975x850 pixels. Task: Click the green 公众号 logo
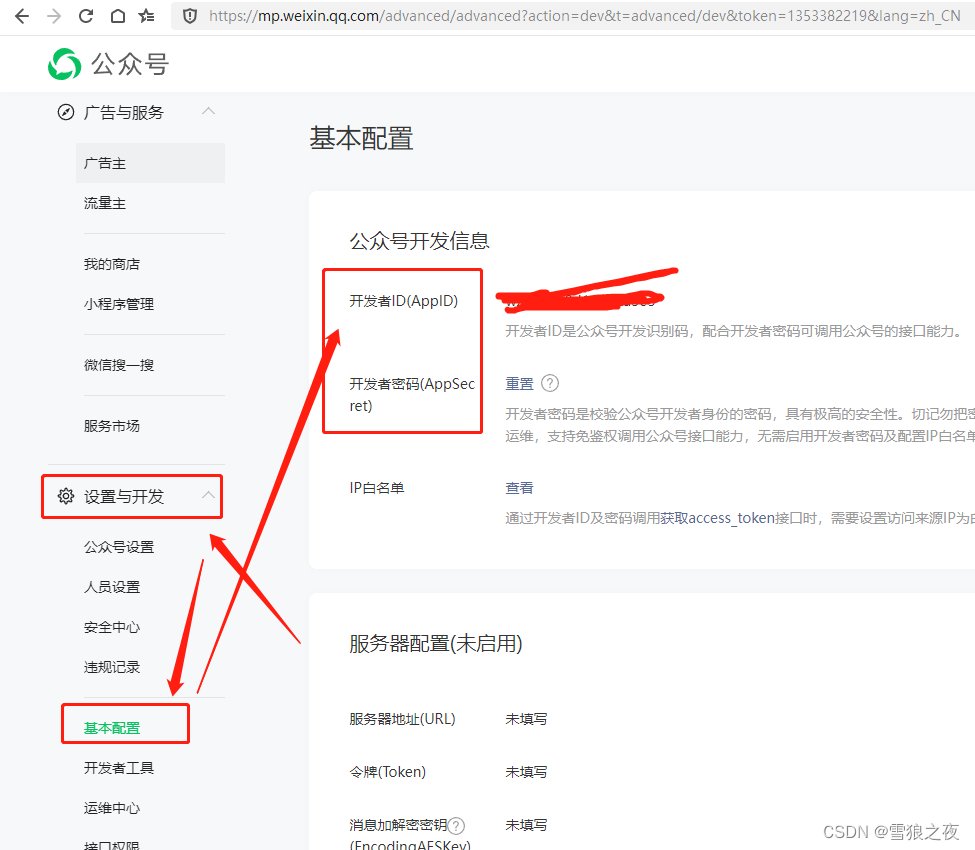[108, 64]
